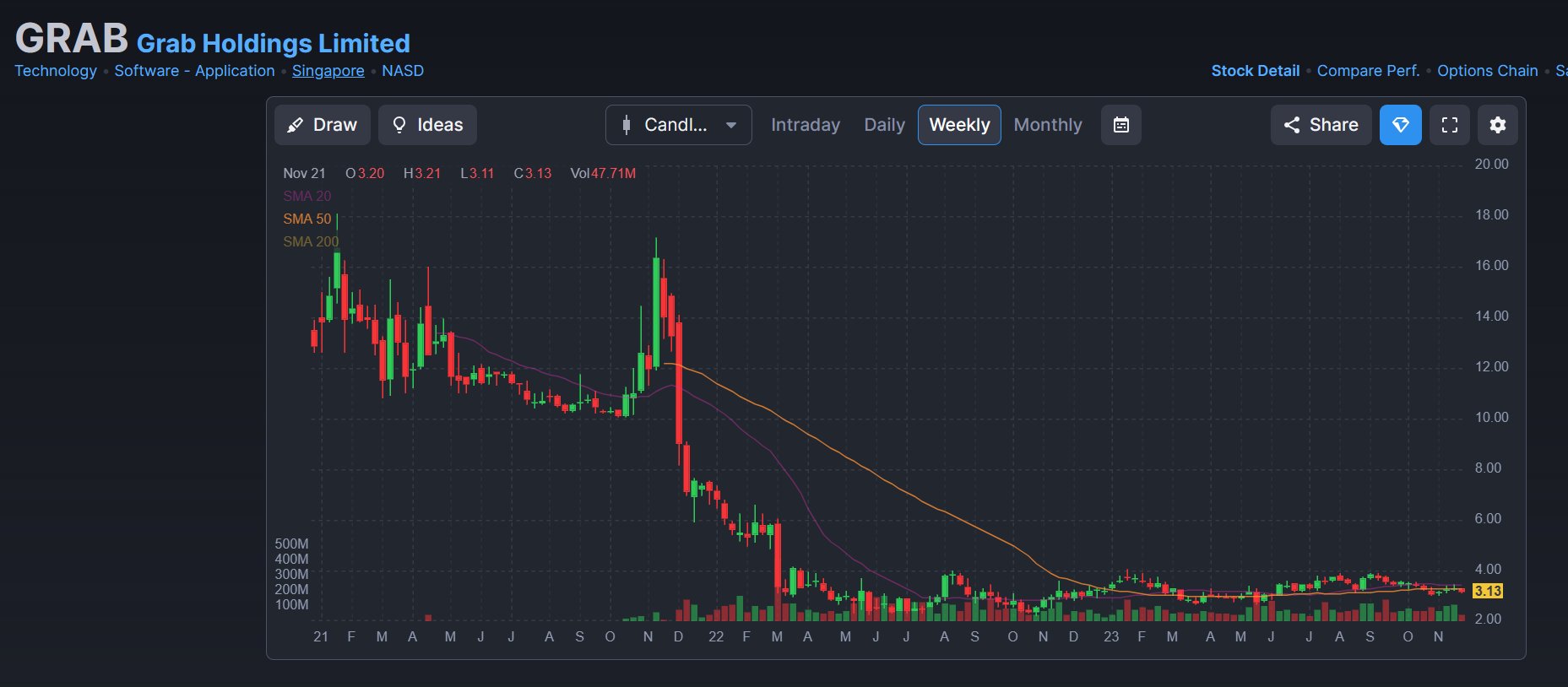Open the Ideas panel
The width and height of the screenshot is (1568, 687).
[x=427, y=125]
